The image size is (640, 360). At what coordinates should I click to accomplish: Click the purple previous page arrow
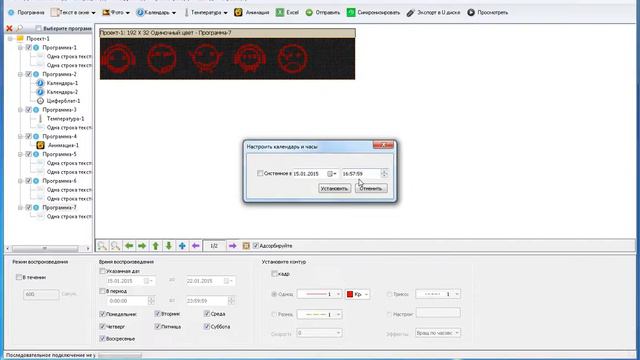196,246
